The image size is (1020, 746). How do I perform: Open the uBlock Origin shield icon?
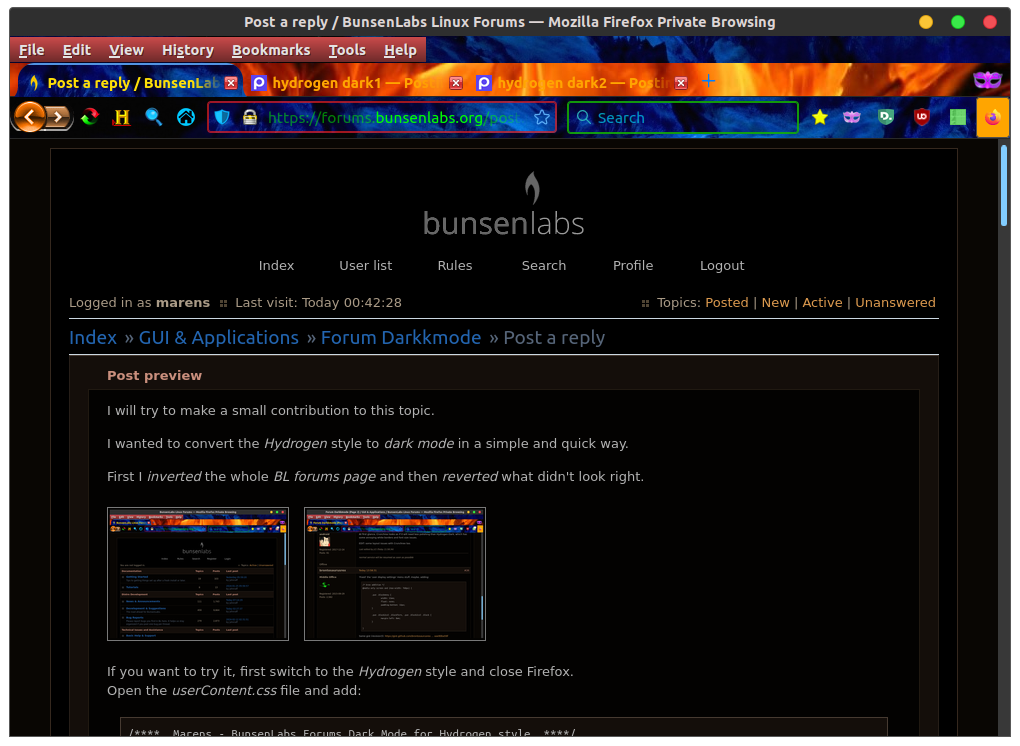921,117
